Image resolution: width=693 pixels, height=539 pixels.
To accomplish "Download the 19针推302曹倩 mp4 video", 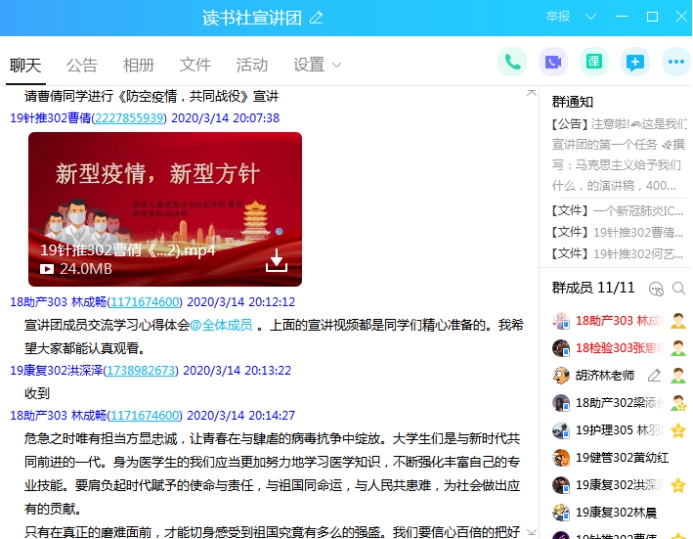I will click(x=276, y=261).
